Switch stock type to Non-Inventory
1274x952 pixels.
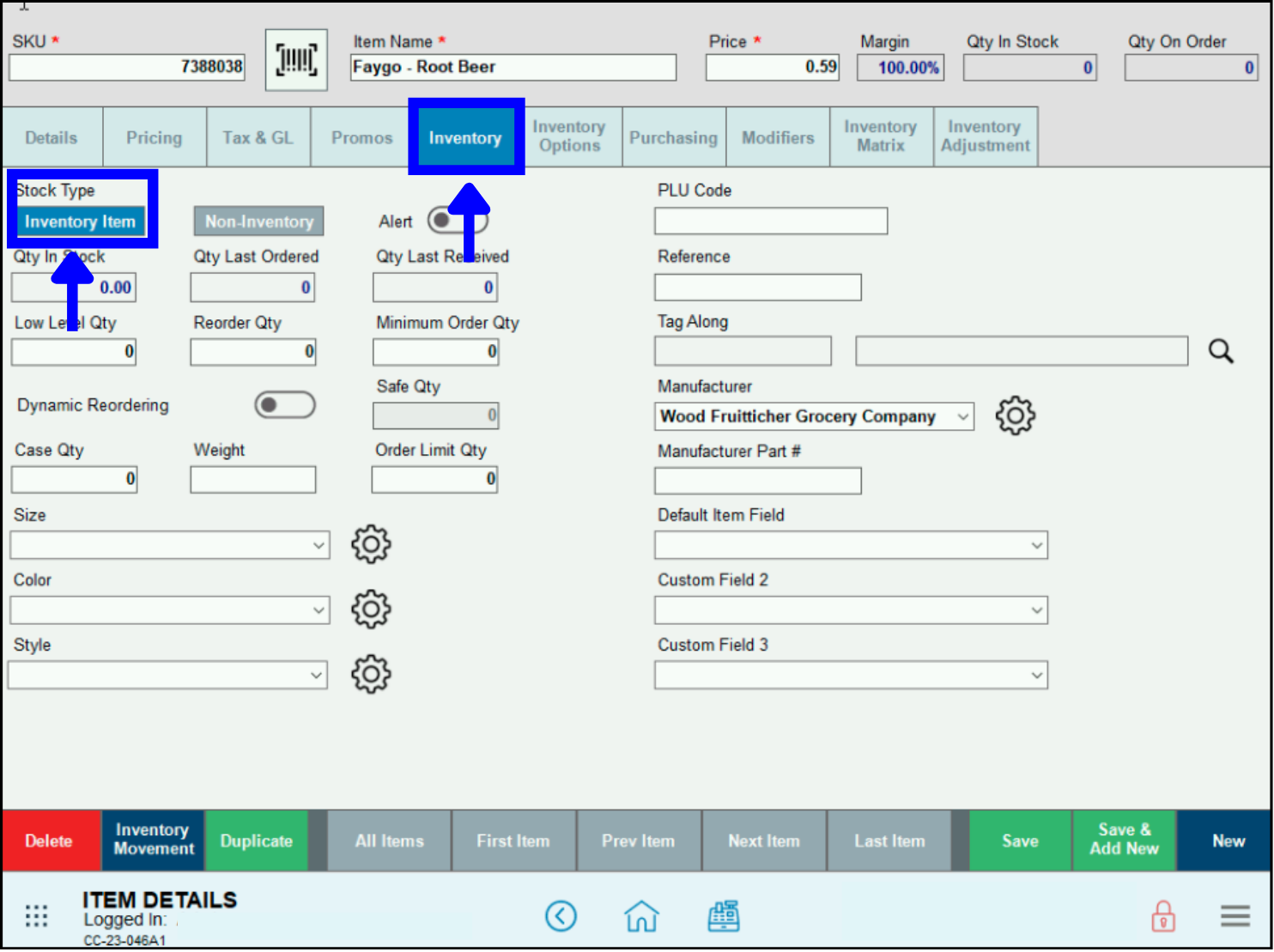click(x=258, y=221)
